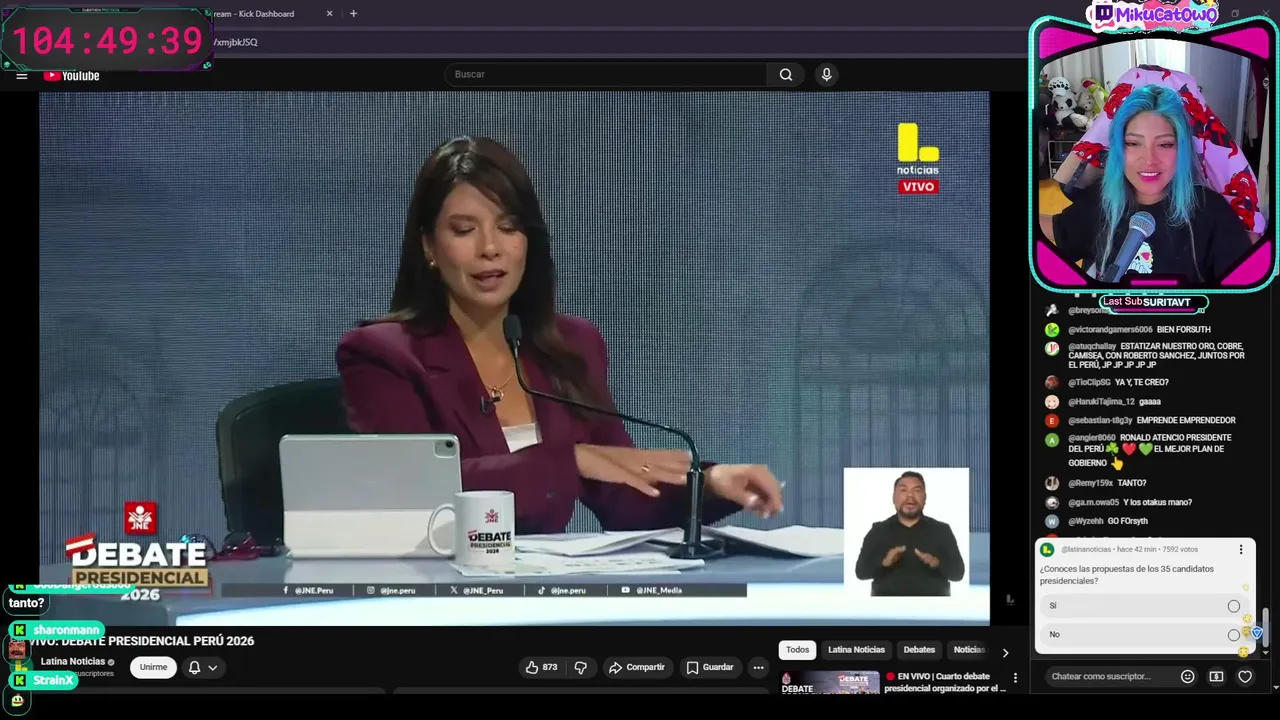Open the Cuarto debate presidencial title link

click(945, 683)
